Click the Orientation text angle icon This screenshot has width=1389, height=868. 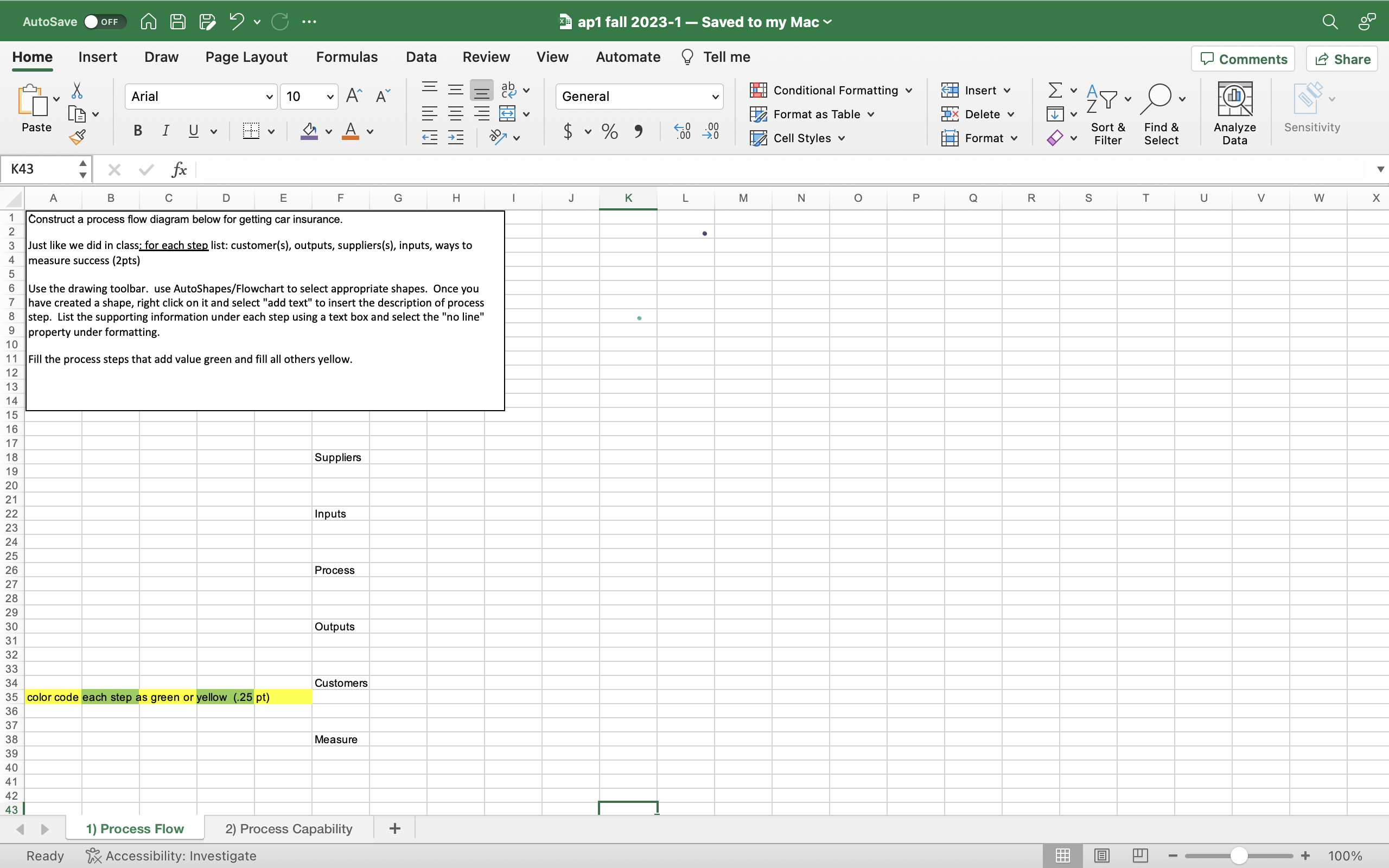click(498, 137)
